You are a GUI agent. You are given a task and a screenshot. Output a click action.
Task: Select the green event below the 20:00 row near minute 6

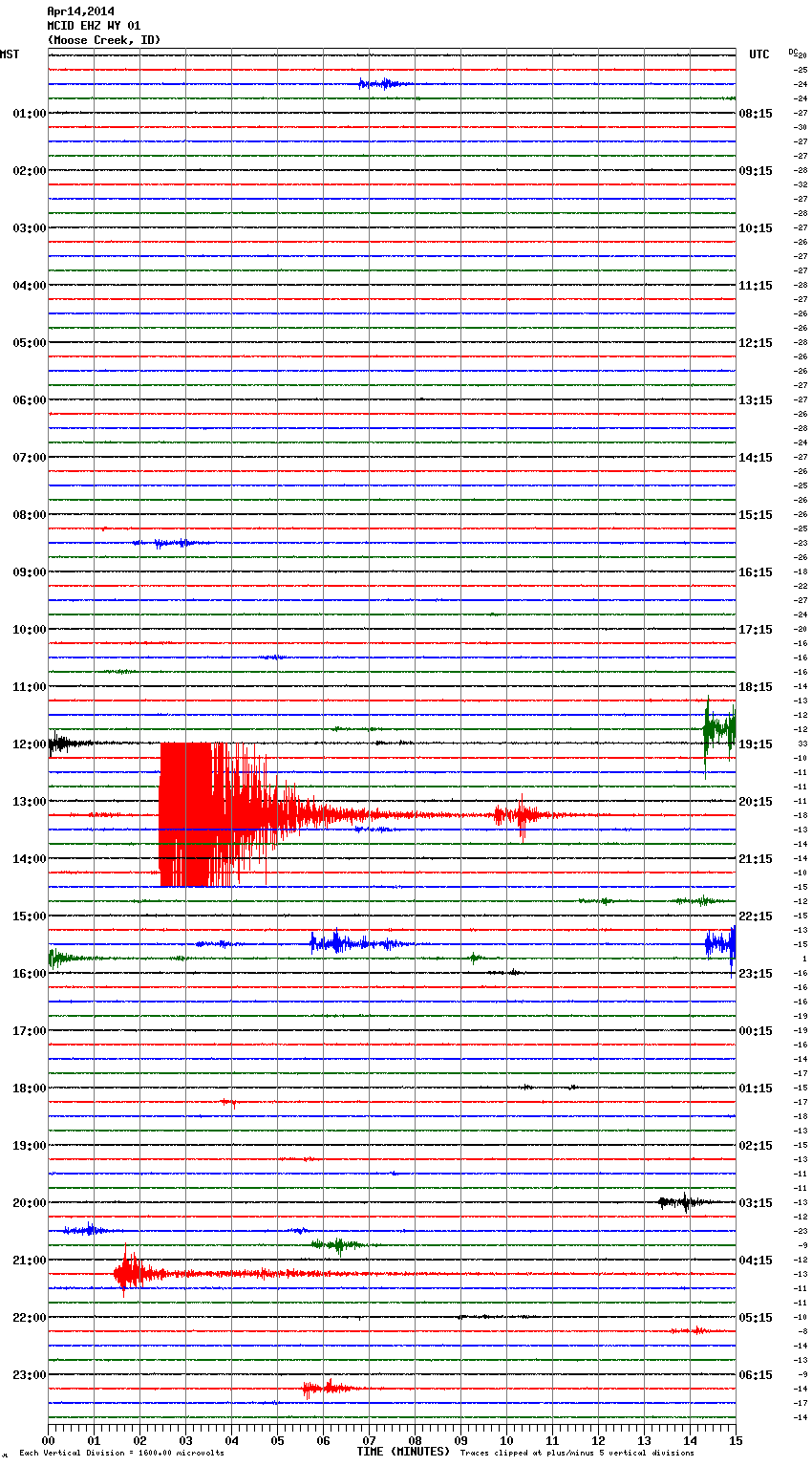pyautogui.click(x=336, y=1244)
